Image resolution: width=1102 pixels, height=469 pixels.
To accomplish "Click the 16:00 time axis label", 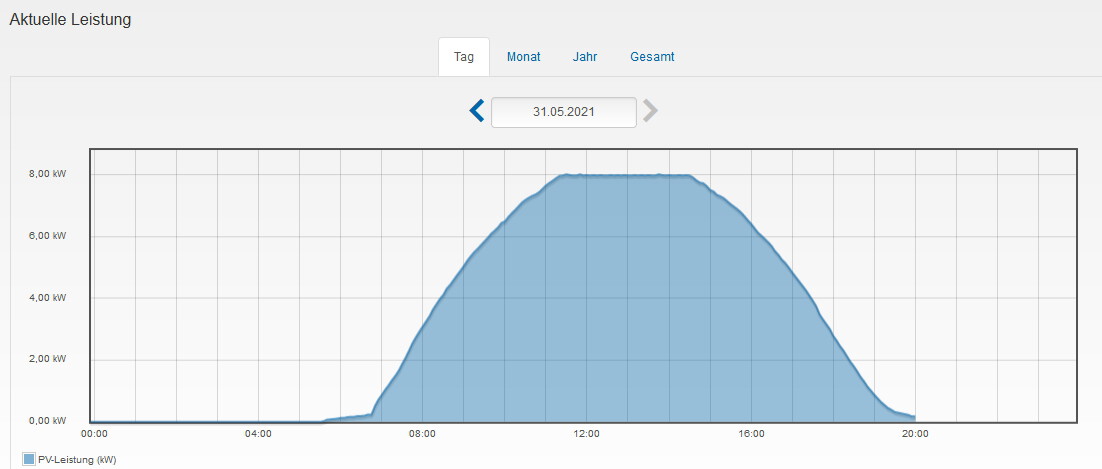I will 751,434.
